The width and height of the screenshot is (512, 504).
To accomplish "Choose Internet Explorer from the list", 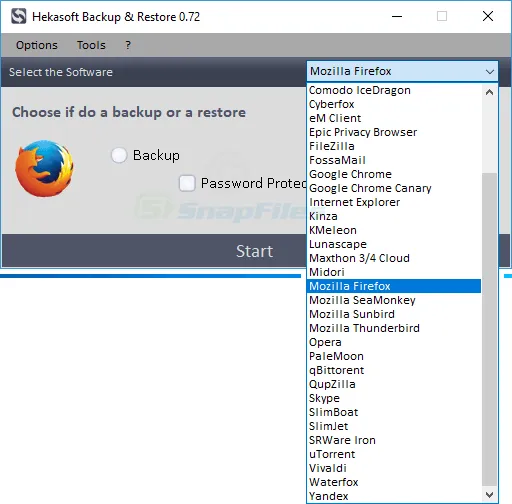I will click(x=394, y=202).
